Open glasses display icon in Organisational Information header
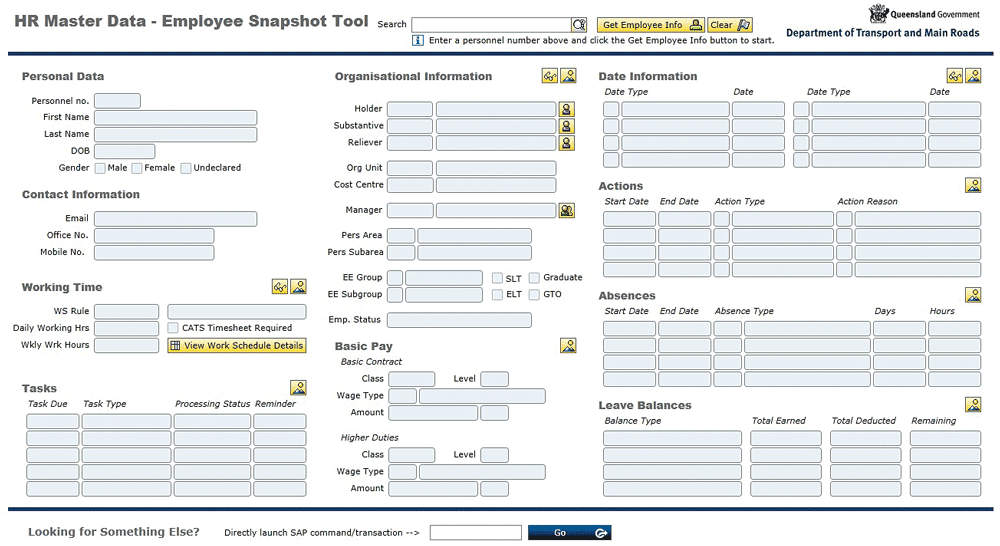Image resolution: width=1000 pixels, height=546 pixels. (550, 76)
